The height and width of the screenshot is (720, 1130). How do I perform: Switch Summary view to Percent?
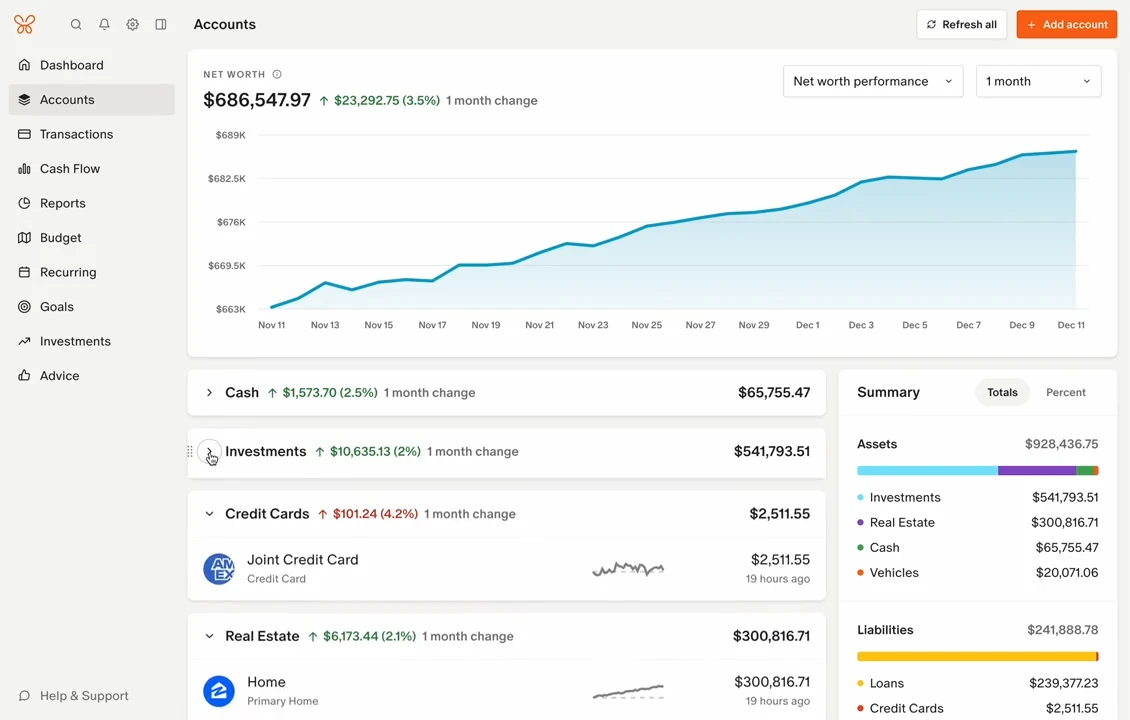point(1065,392)
